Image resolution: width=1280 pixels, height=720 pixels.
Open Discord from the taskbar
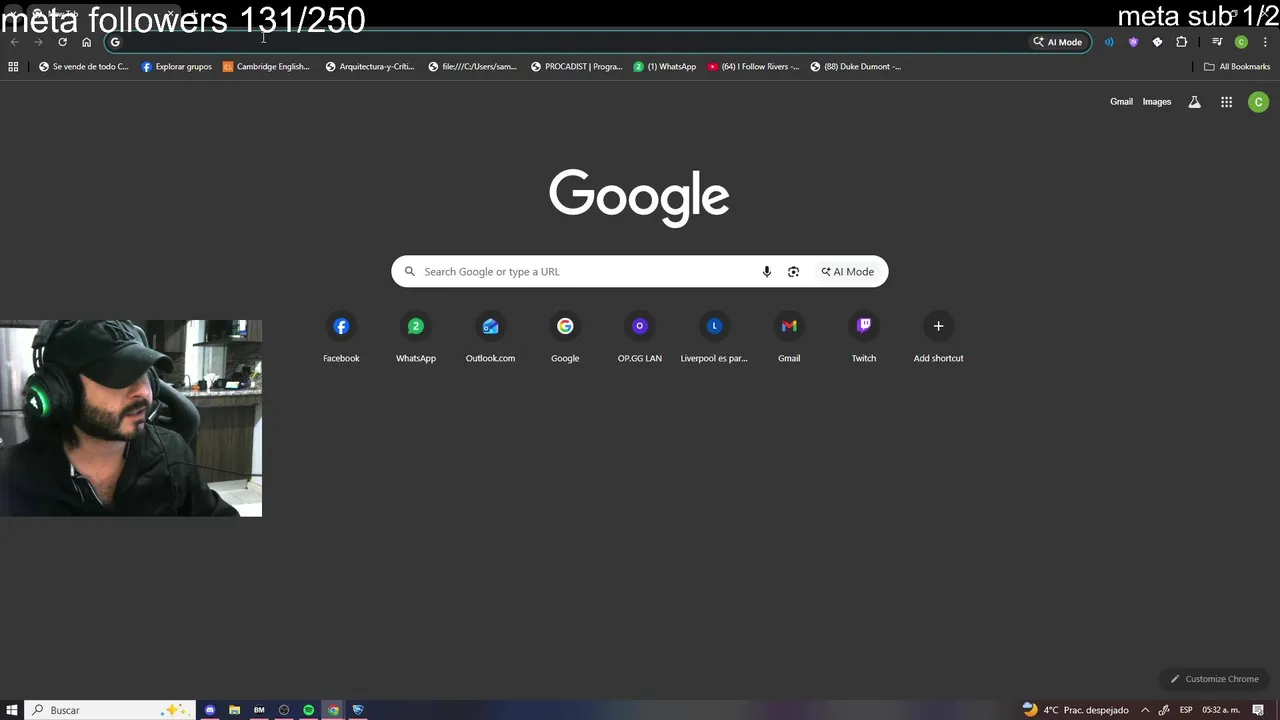pyautogui.click(x=210, y=710)
